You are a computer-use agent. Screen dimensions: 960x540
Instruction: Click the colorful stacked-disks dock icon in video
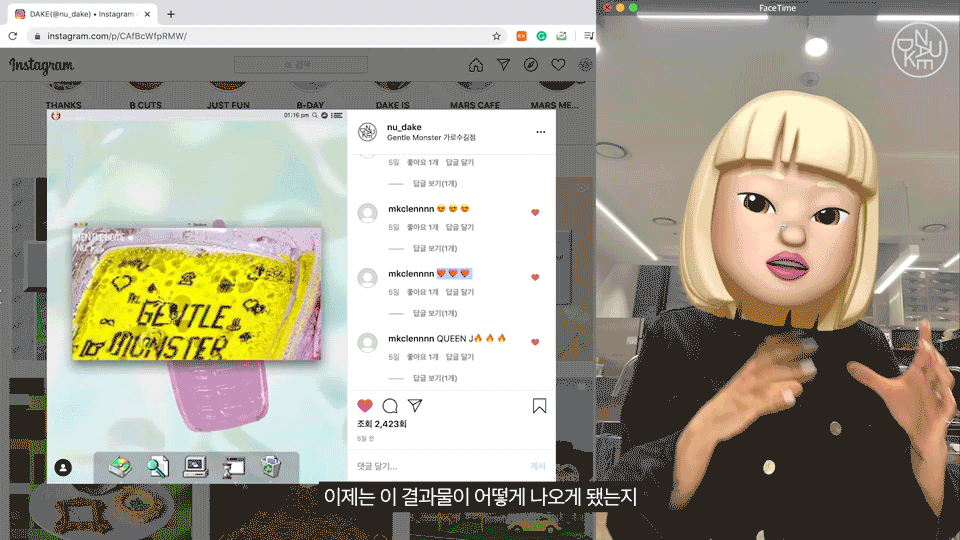tap(120, 467)
